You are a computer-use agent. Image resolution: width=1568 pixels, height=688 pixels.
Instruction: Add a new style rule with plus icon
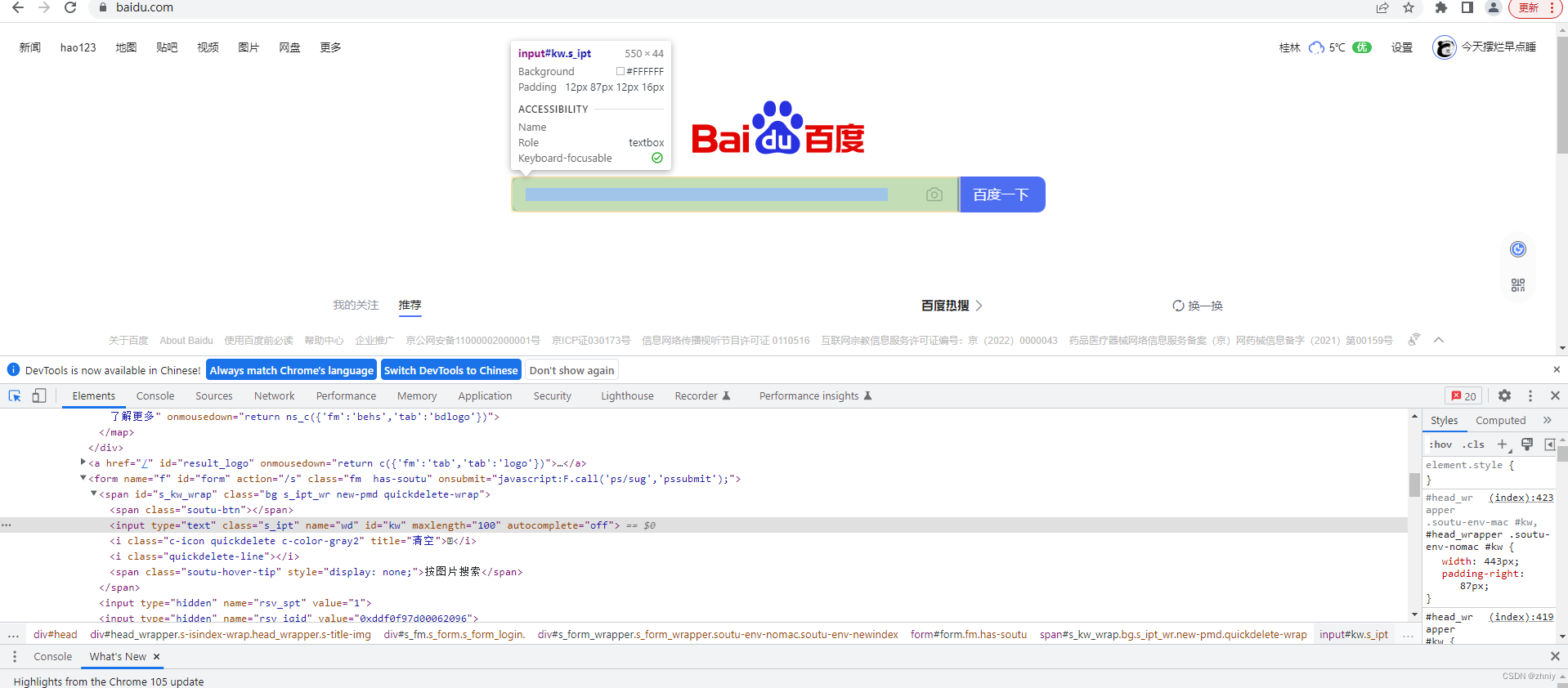point(1503,445)
